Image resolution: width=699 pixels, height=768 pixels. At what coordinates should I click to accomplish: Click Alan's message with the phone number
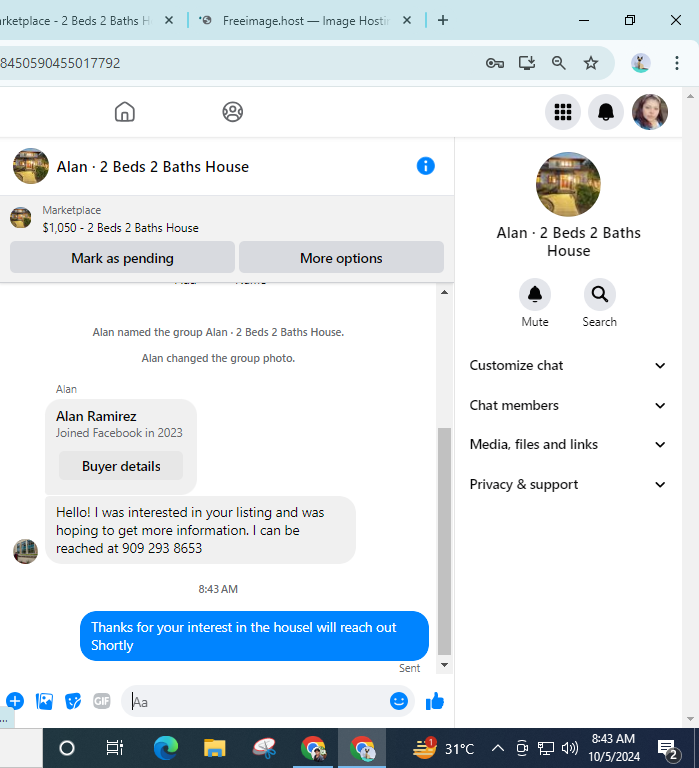coord(200,530)
